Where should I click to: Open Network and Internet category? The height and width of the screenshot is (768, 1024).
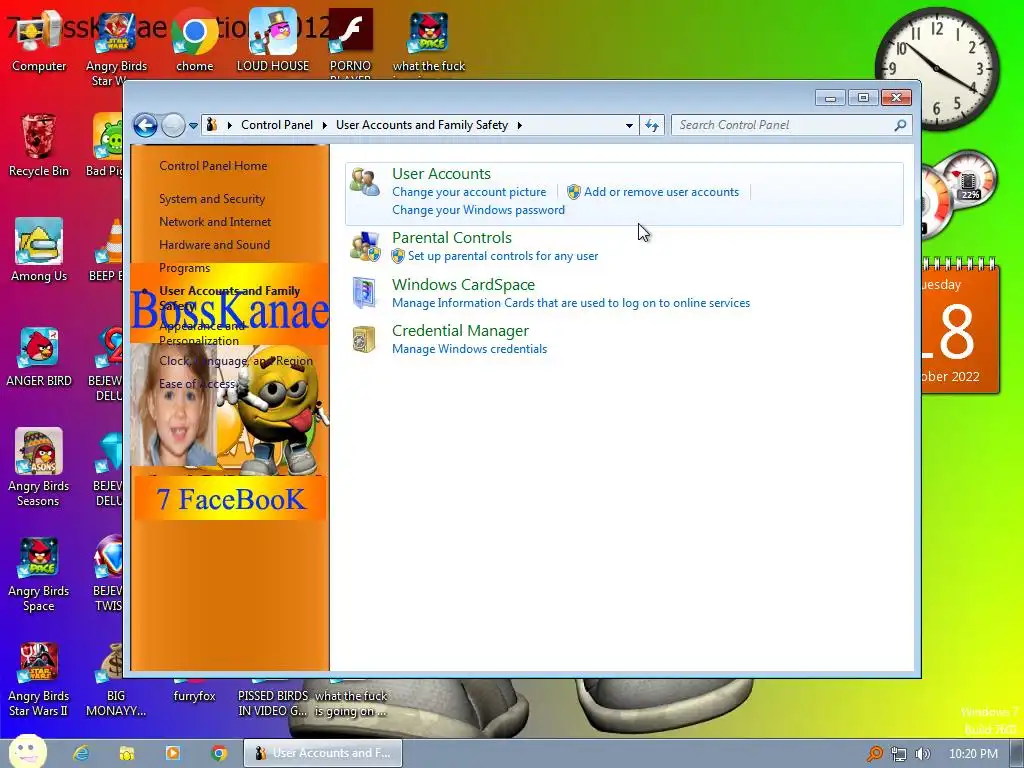click(215, 222)
